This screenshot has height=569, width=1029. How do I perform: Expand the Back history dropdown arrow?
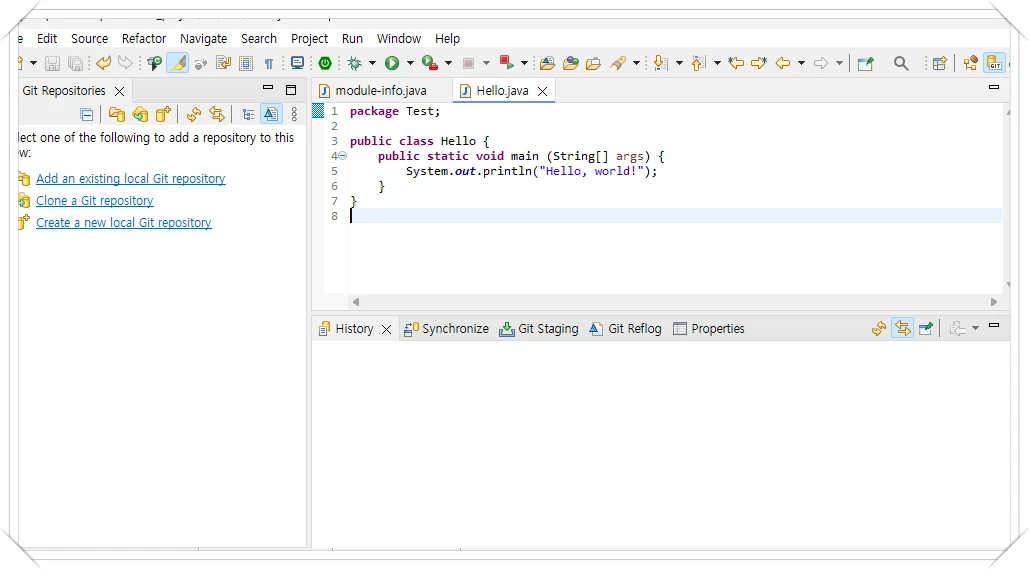point(801,63)
